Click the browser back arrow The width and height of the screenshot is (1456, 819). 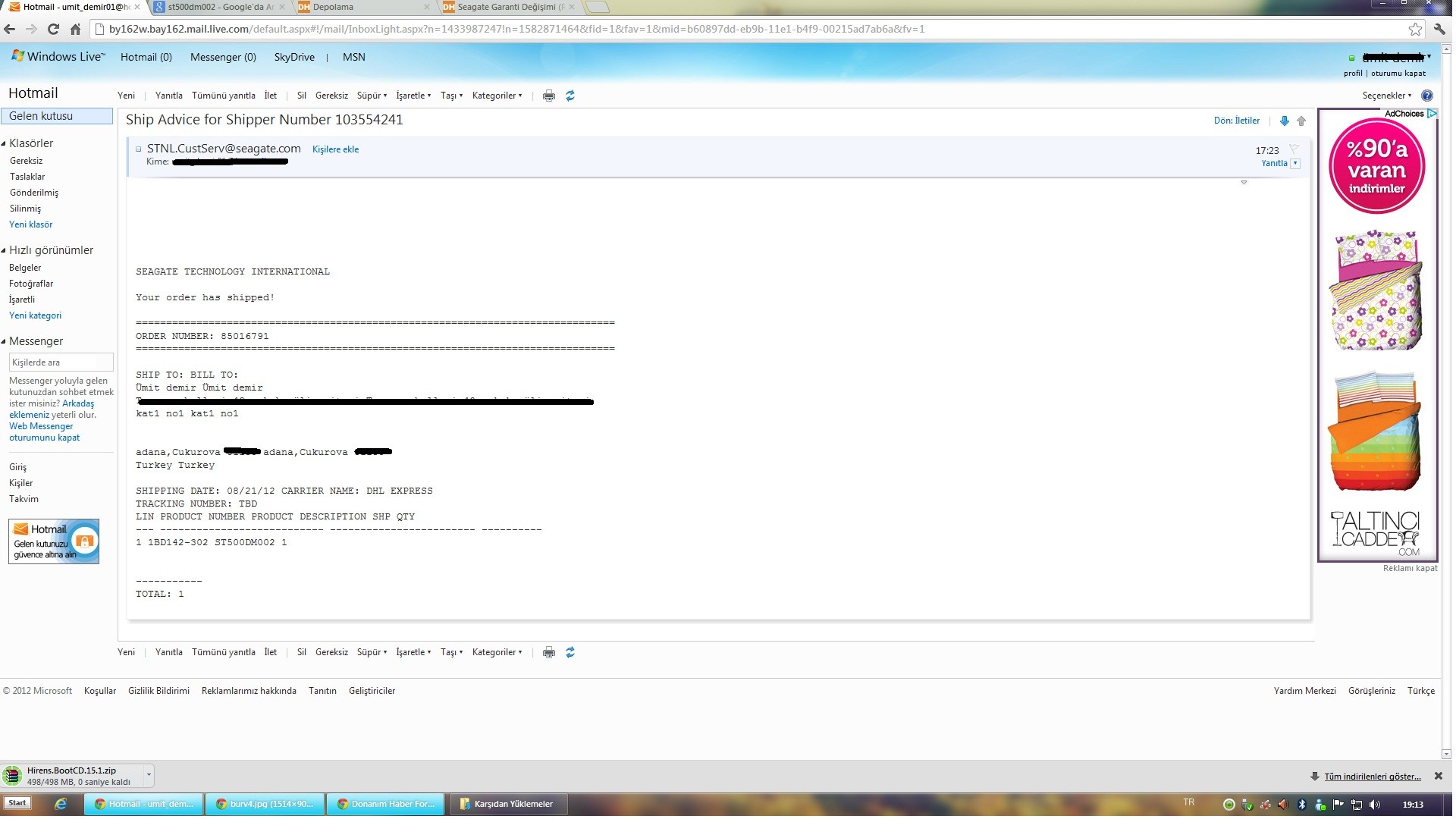pyautogui.click(x=10, y=30)
